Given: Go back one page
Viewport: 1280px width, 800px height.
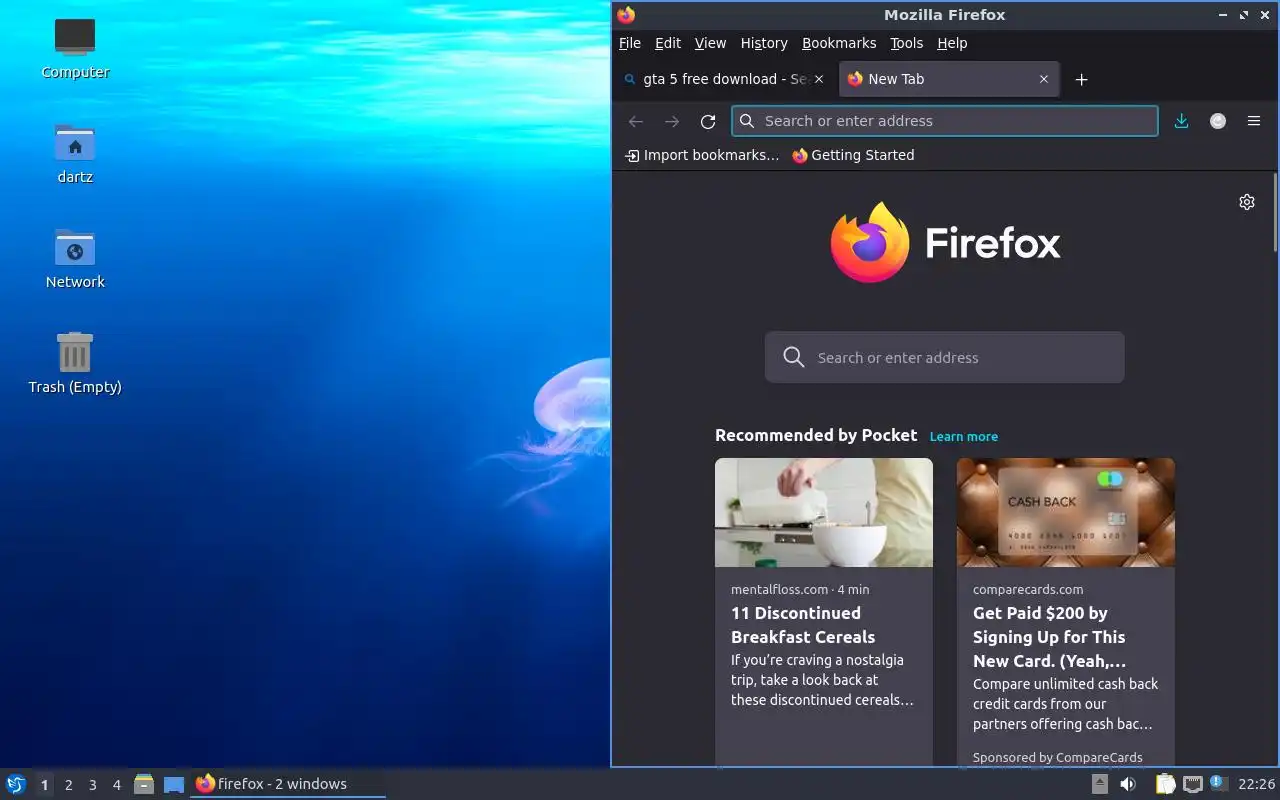Looking at the screenshot, I should [x=635, y=121].
